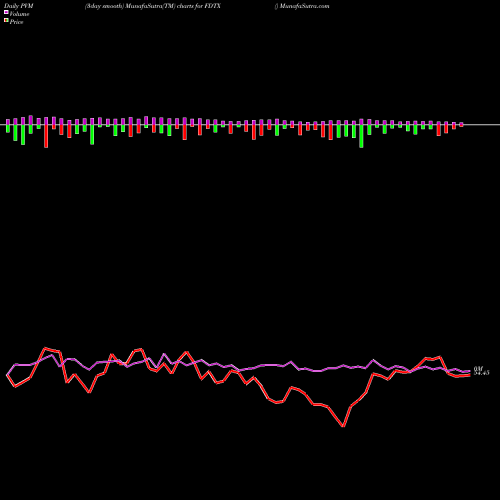Viewport: 500px width, 500px height.
Task: Click the first volume bar on the chart
Action: (8, 126)
